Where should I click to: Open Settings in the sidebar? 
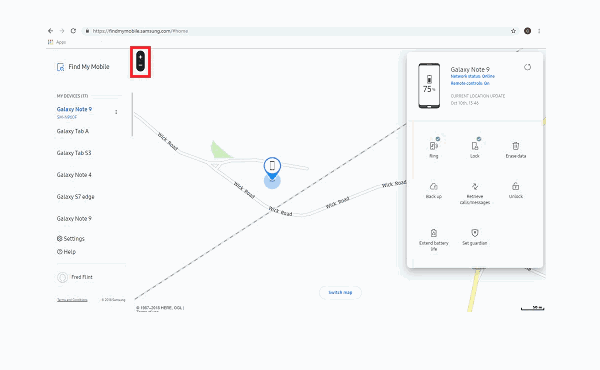71,239
